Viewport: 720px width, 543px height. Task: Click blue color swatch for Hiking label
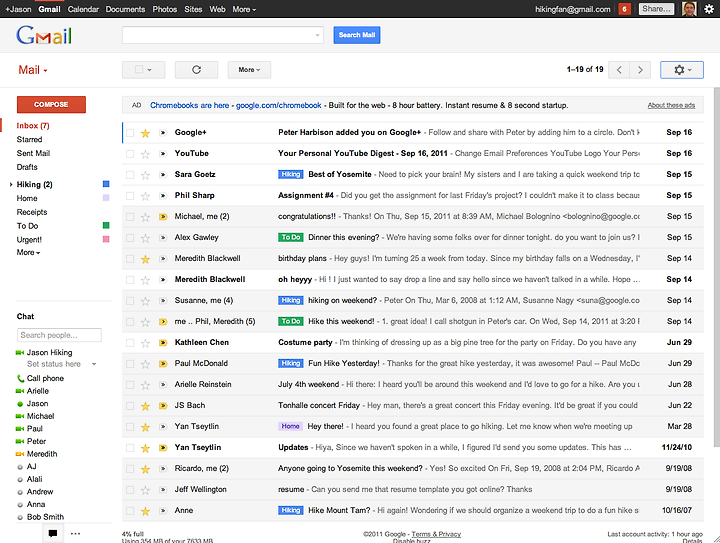(106, 184)
